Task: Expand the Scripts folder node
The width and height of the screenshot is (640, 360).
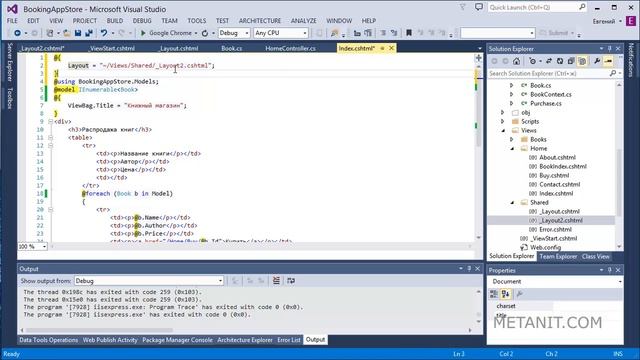Action: [x=503, y=121]
